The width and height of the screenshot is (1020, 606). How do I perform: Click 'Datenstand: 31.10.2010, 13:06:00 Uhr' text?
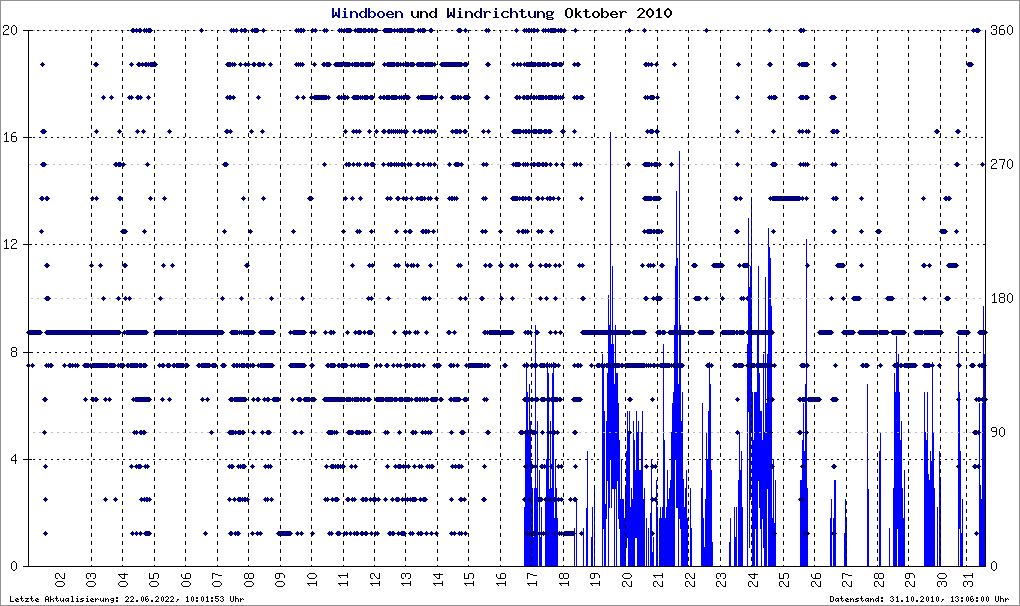[x=919, y=599]
